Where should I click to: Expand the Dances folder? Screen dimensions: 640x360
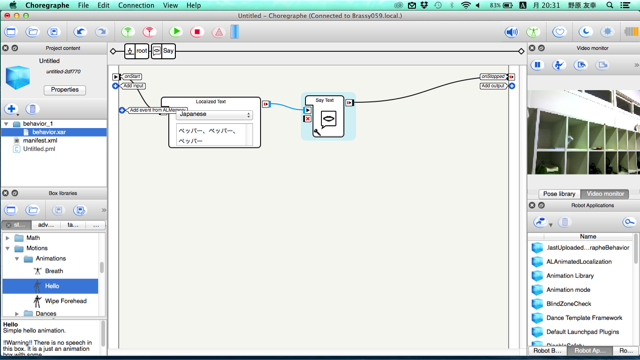point(17,314)
